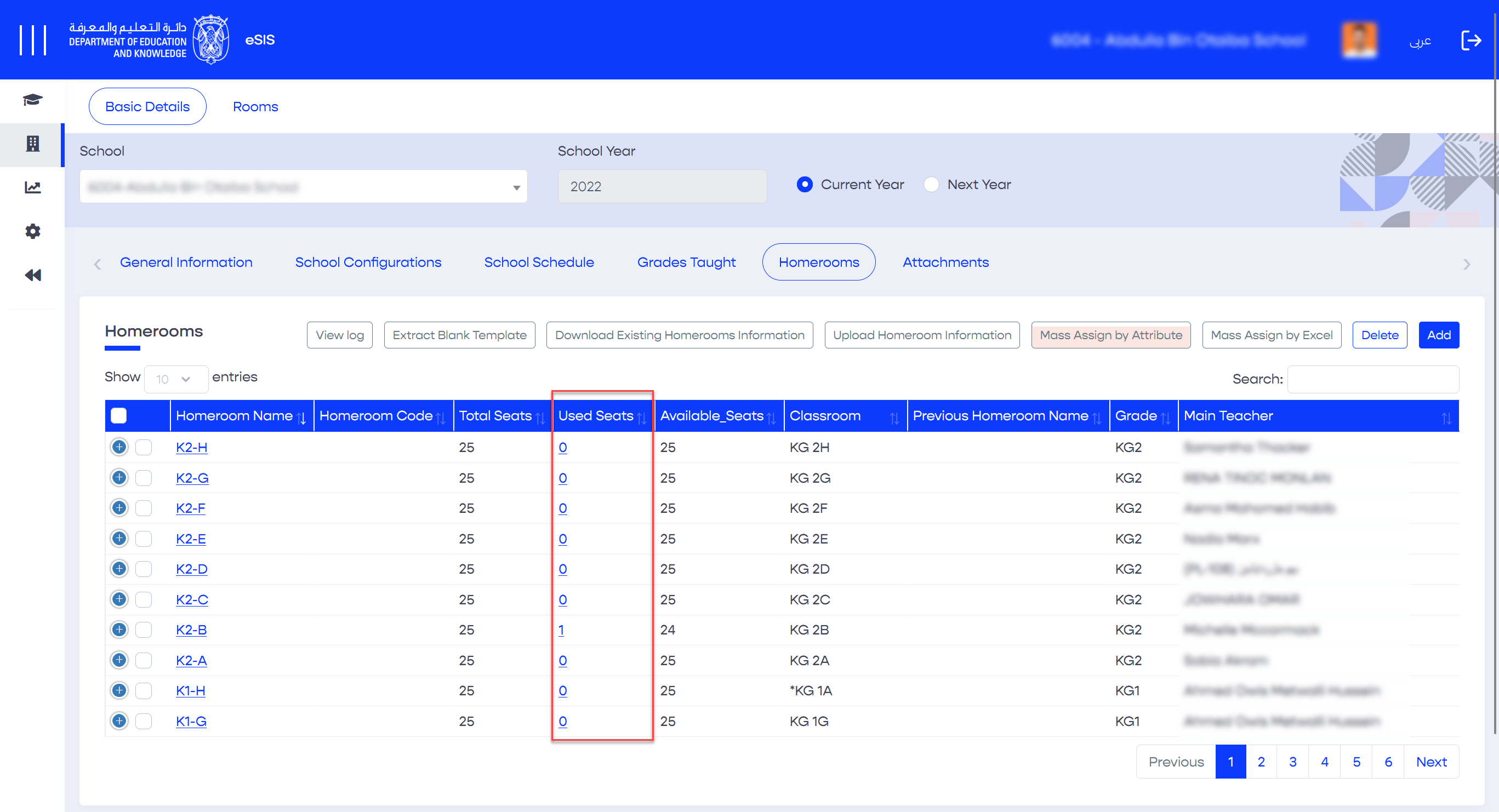The image size is (1499, 812).
Task: Sort by Total Seats column
Action: [502, 416]
